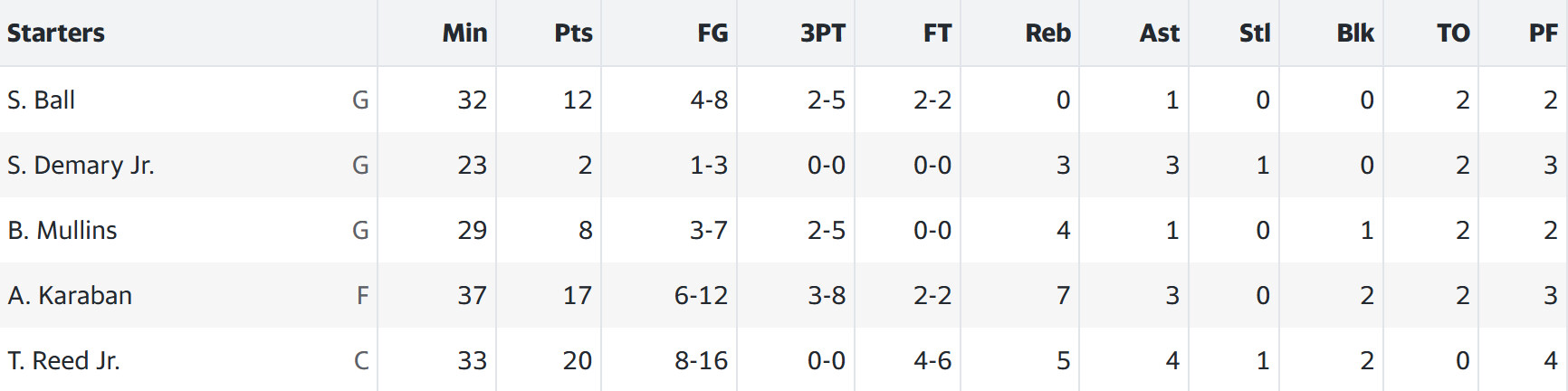Click the FT column header
Screen dimensions: 1568x391
(937, 33)
